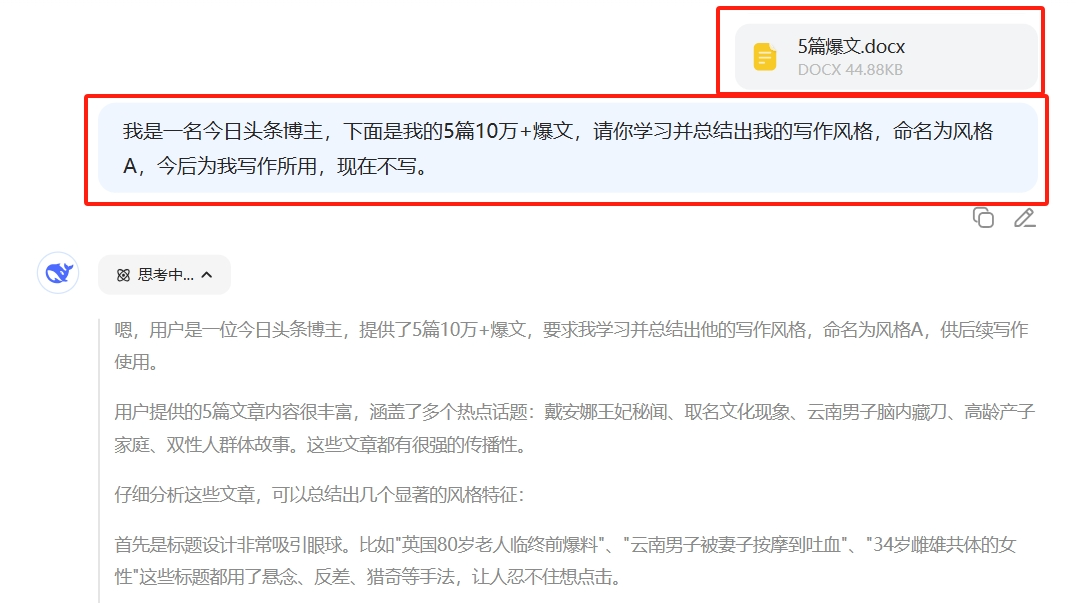Screen dimensions: 1076x603
Task: Click the paragraph starting 首先是标题设计
Action: click(x=565, y=560)
